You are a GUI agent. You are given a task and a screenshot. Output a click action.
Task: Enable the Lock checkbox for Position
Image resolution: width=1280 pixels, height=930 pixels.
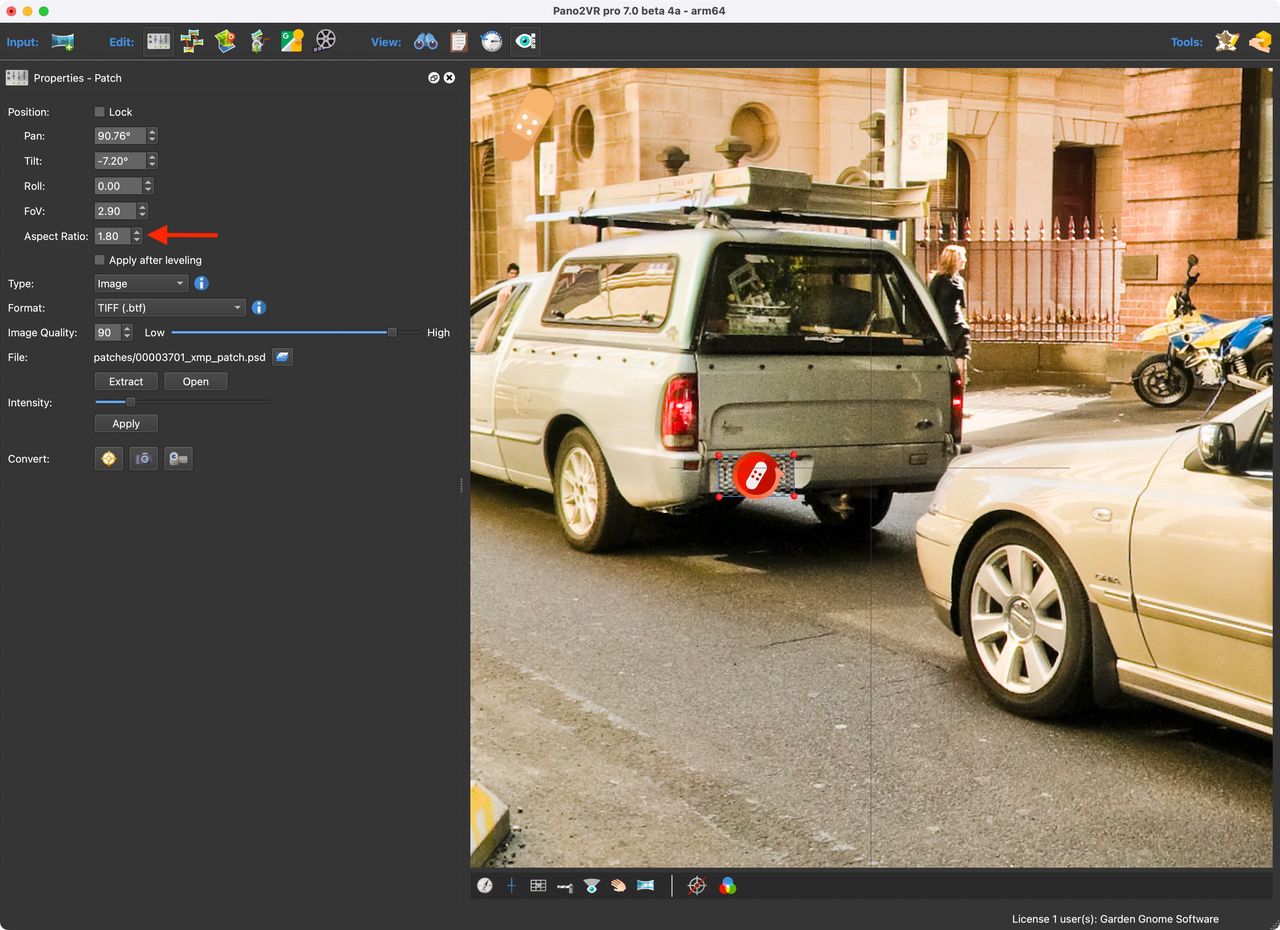point(99,111)
